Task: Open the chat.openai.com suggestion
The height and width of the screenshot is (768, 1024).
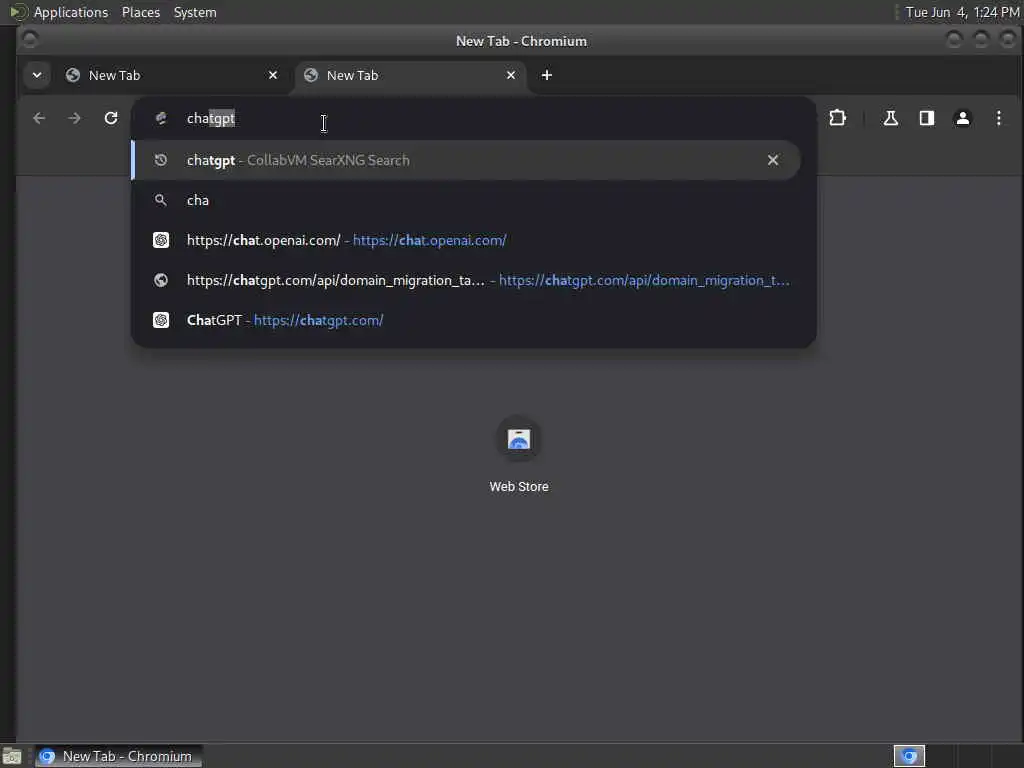Action: [466, 240]
